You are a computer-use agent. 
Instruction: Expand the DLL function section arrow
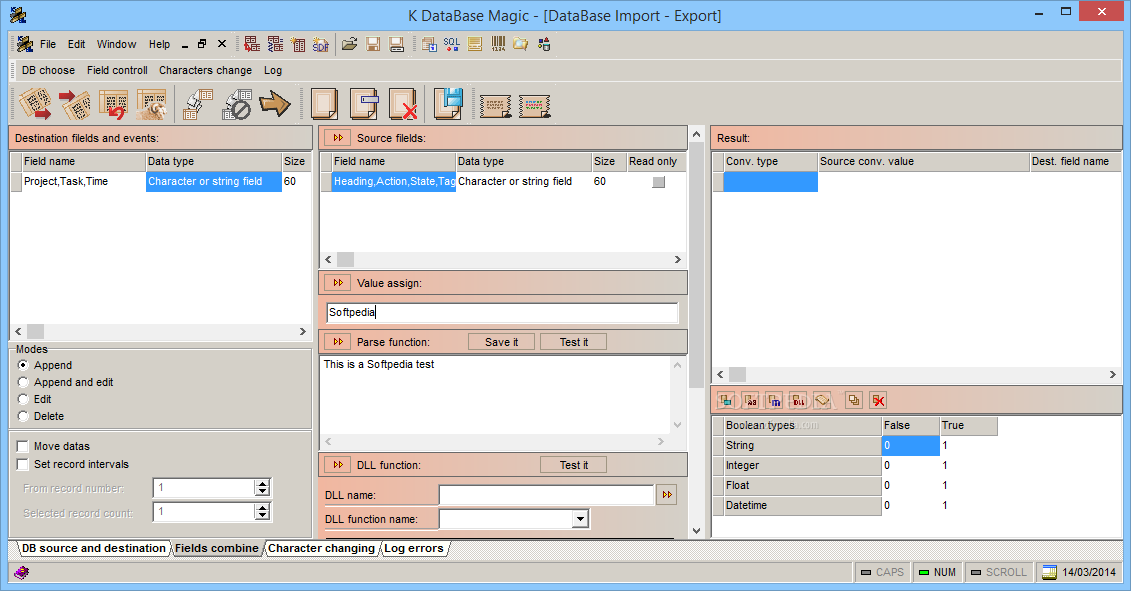338,465
